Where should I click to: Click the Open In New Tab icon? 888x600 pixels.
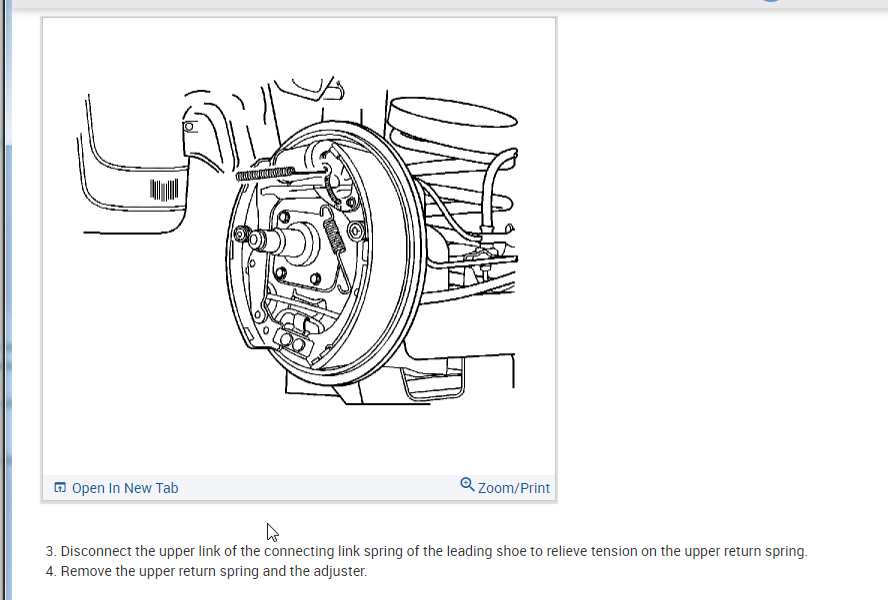click(x=60, y=488)
